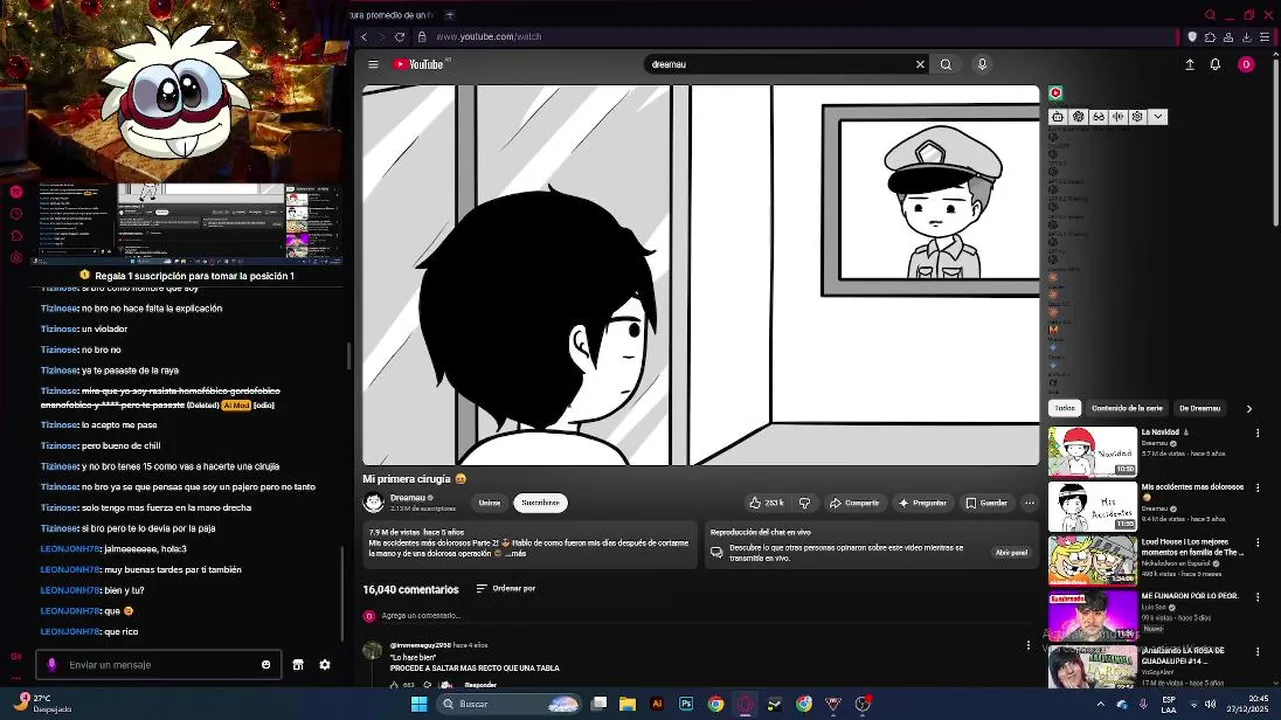Like the video with 253 k likes
The width and height of the screenshot is (1281, 720).
pos(767,503)
